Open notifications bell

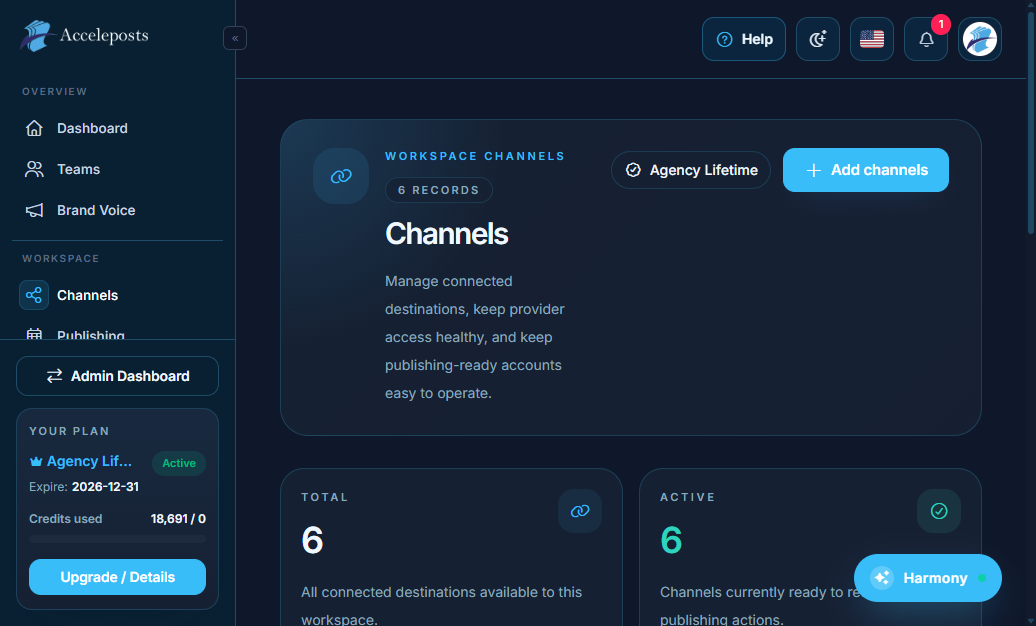[926, 39]
